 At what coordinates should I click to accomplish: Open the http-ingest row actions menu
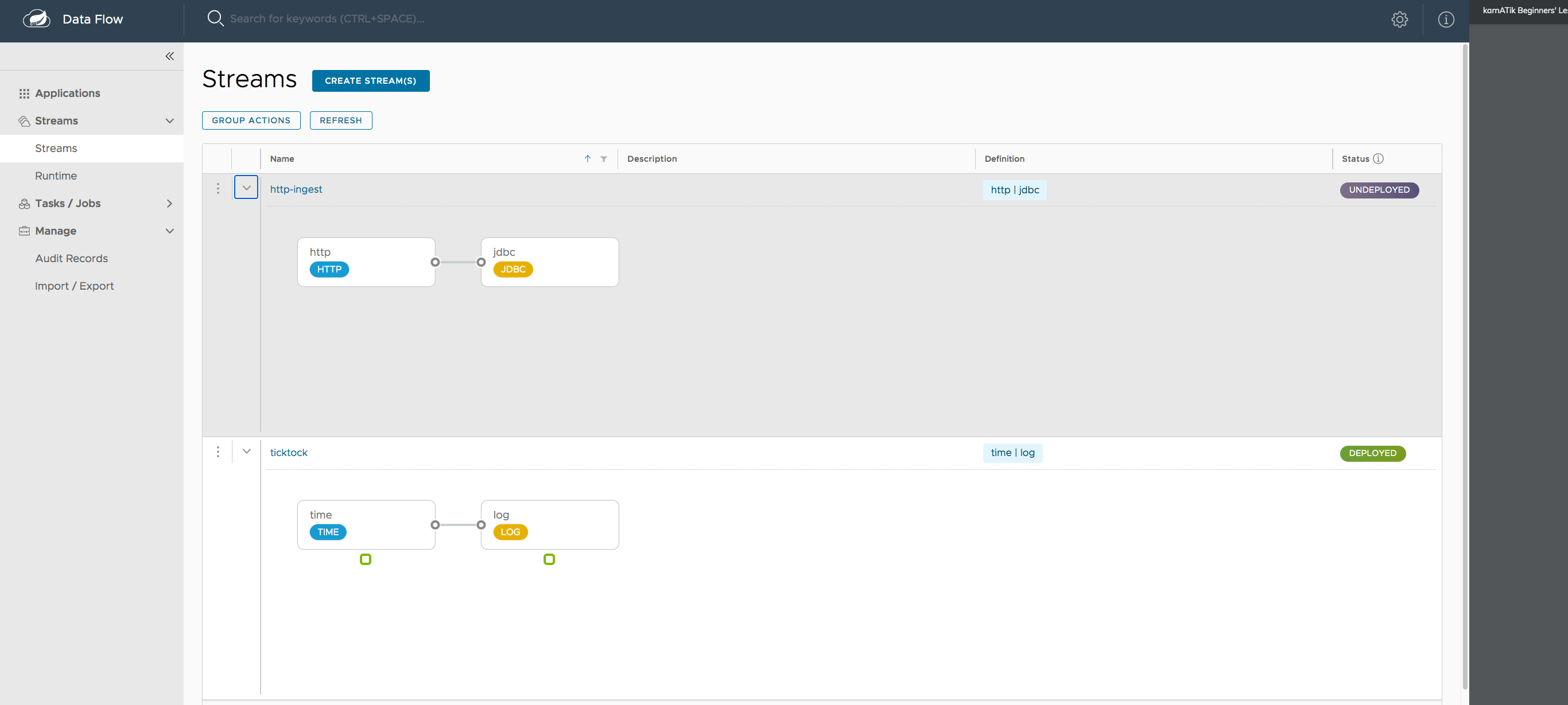pos(218,189)
